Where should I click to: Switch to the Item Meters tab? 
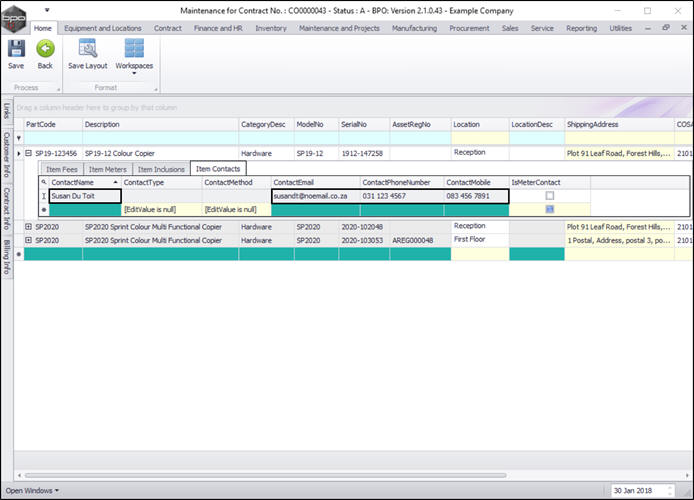[107, 169]
